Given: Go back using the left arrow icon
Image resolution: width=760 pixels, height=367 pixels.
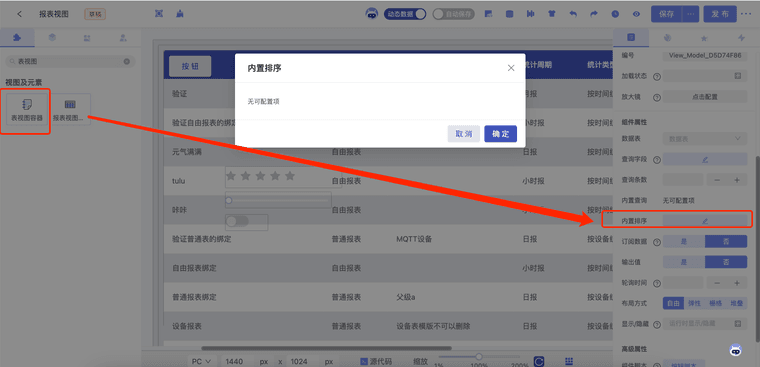Looking at the screenshot, I should click(19, 14).
